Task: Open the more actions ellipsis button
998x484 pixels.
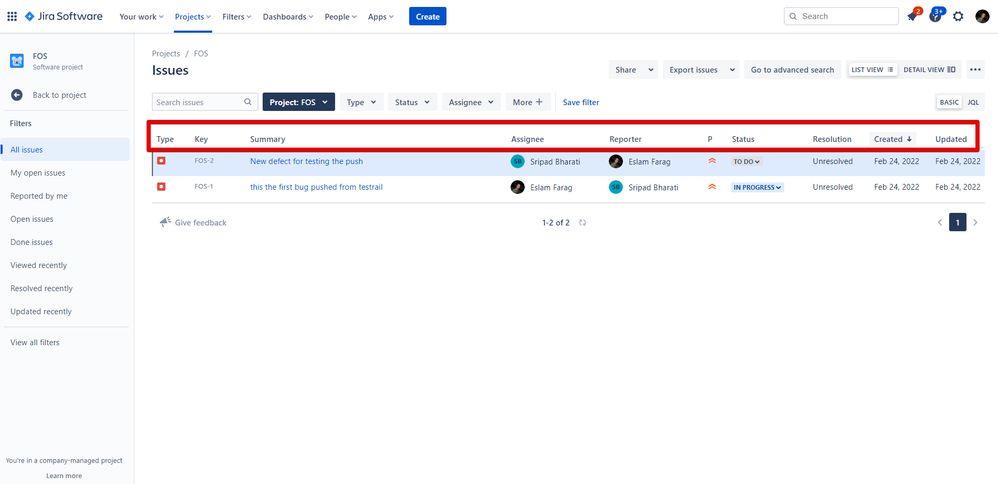Action: (x=975, y=70)
